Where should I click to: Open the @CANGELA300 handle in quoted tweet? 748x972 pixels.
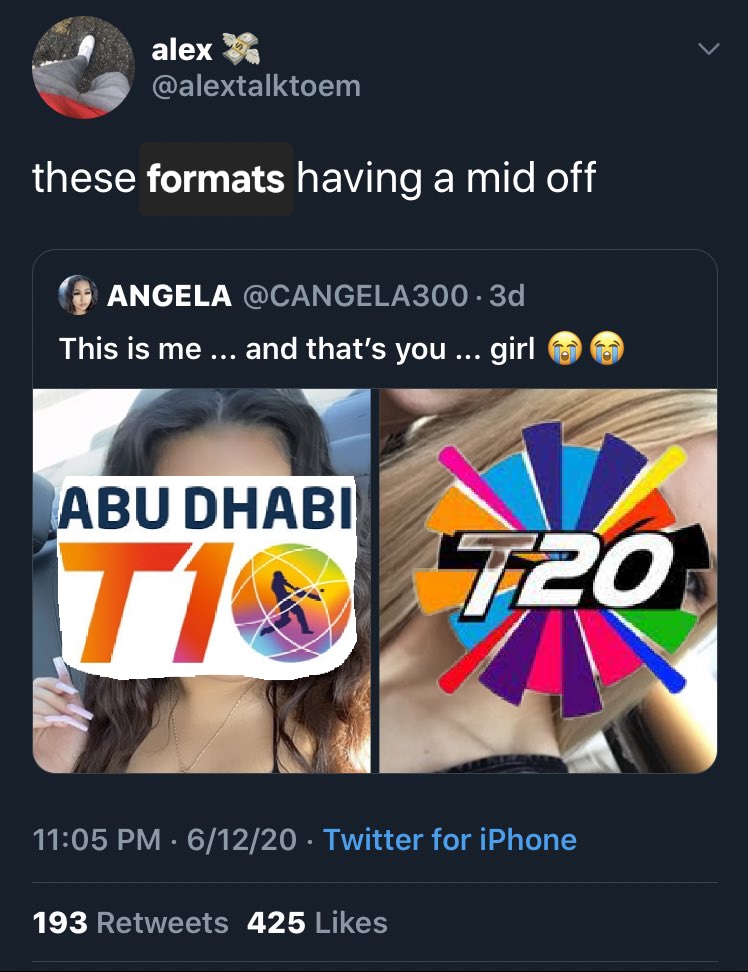coord(356,296)
